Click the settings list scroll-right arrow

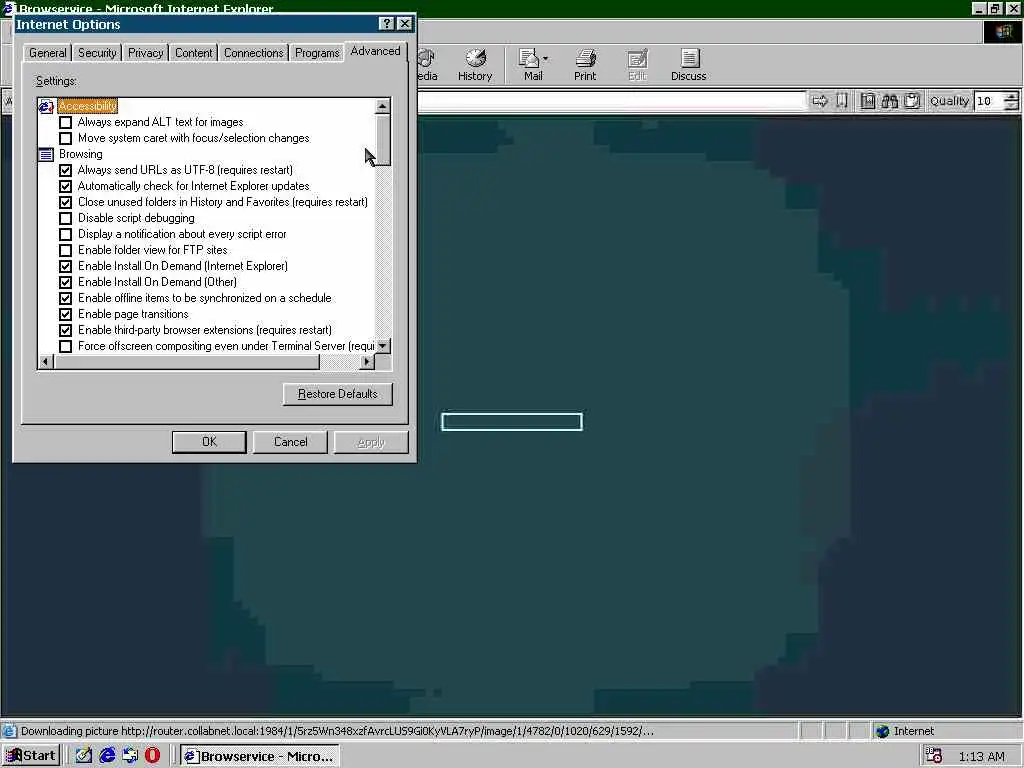tap(367, 362)
